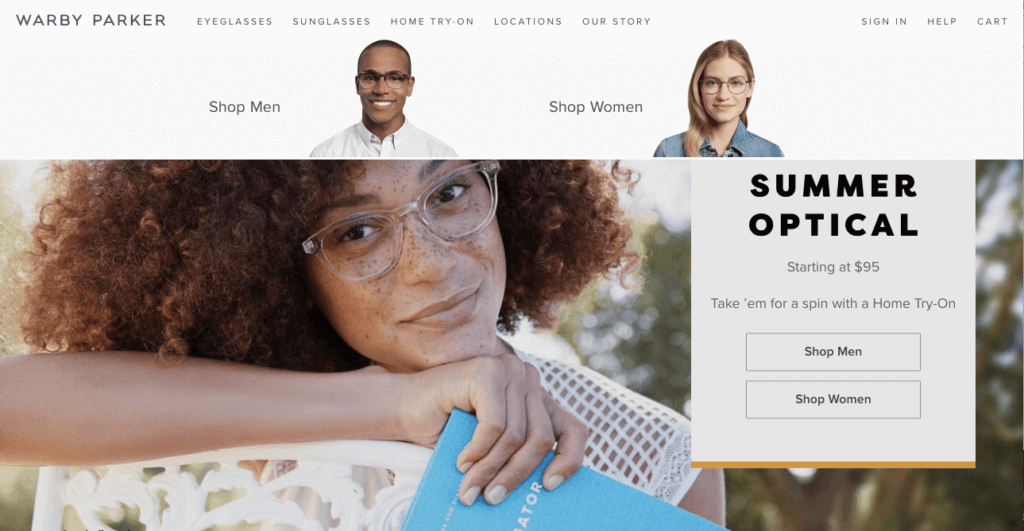Open the Eyeglasses menu
This screenshot has width=1024, height=531.
point(234,22)
